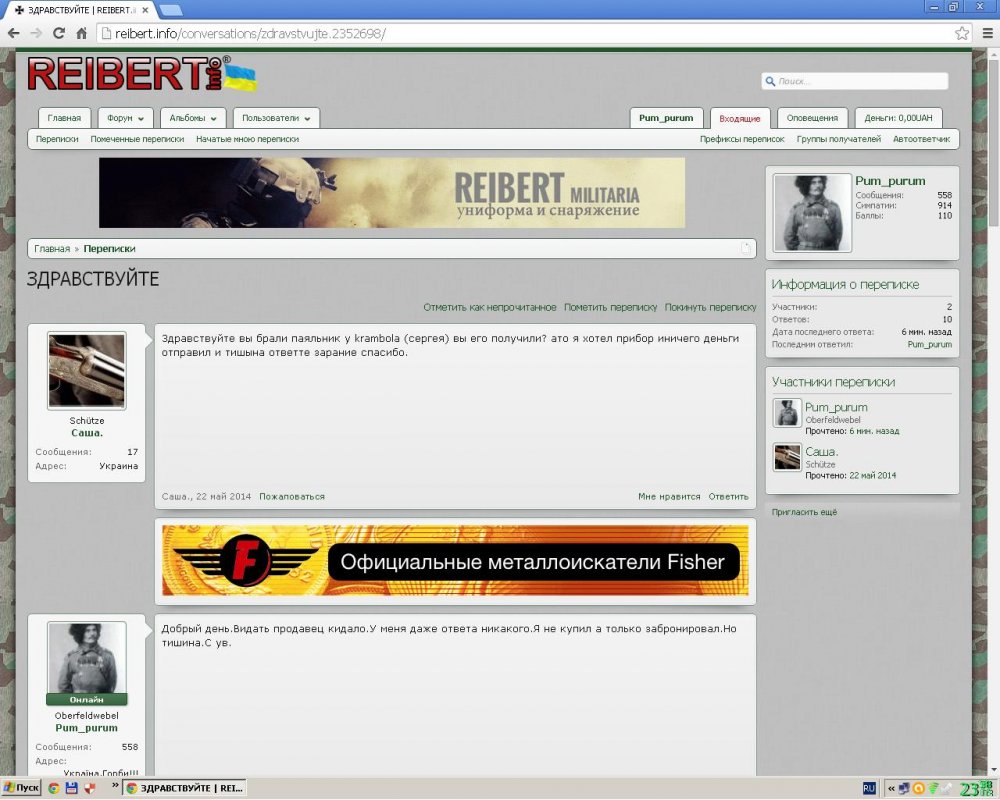Screen dimensions: 1000x800
Task: Open Префиксы переписок link
Action: pos(742,139)
